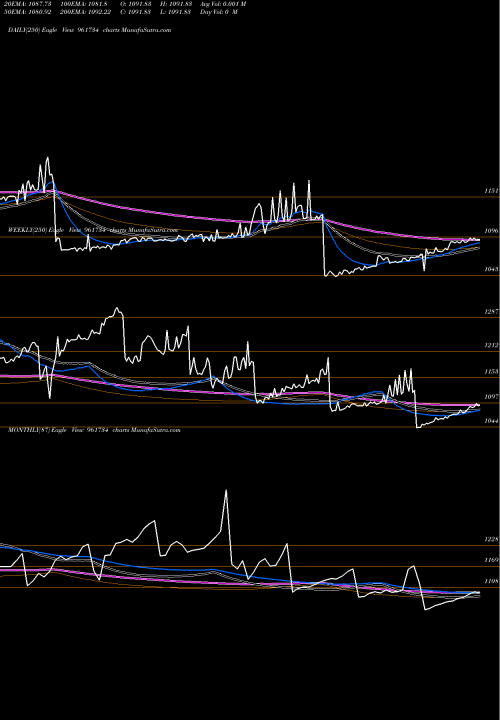Click the WEEKLY(250) Eagle View chart title

click(93, 230)
